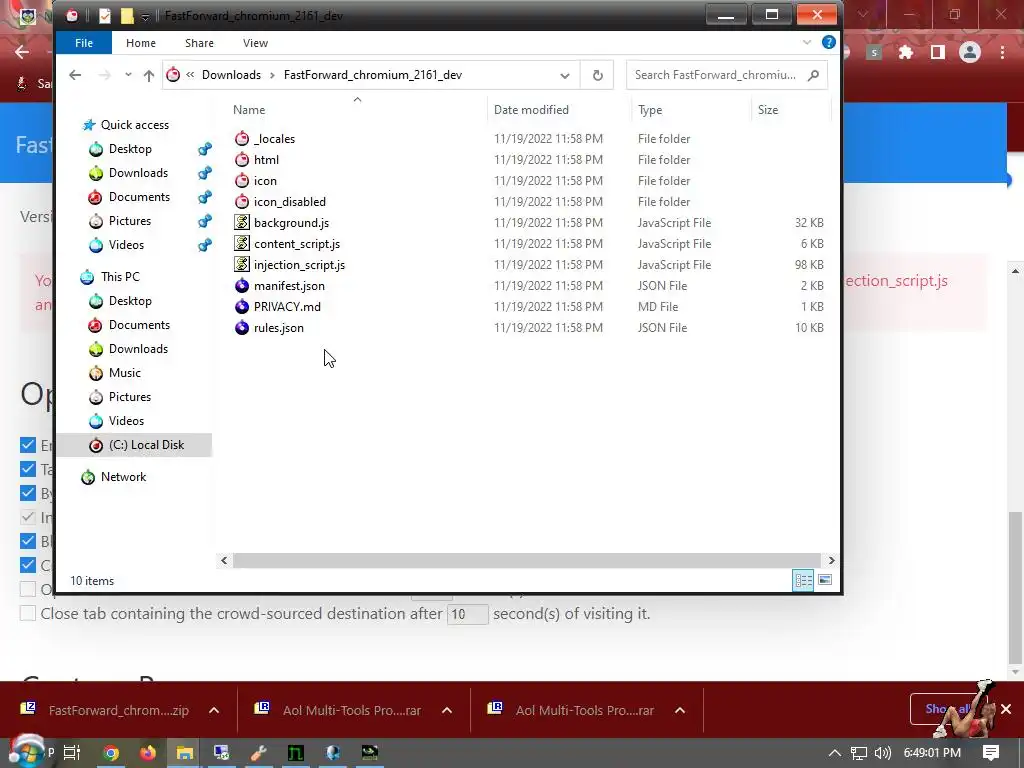Click Downloads in address breadcrumb
Screen dimensions: 1024x768
point(231,75)
